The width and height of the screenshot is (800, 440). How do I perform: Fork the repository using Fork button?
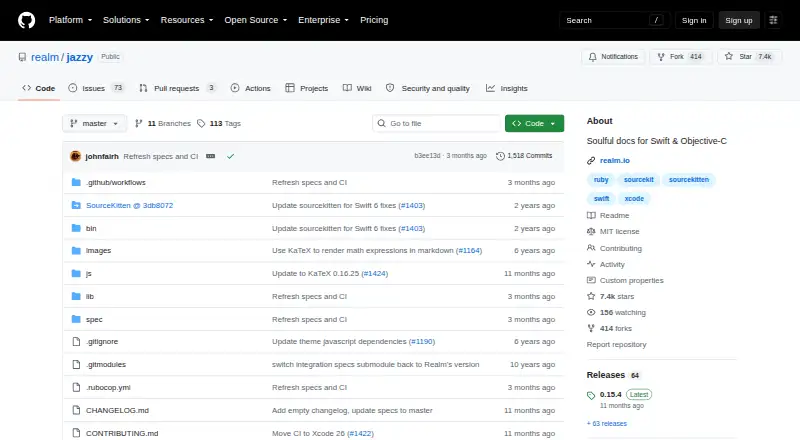pos(681,57)
